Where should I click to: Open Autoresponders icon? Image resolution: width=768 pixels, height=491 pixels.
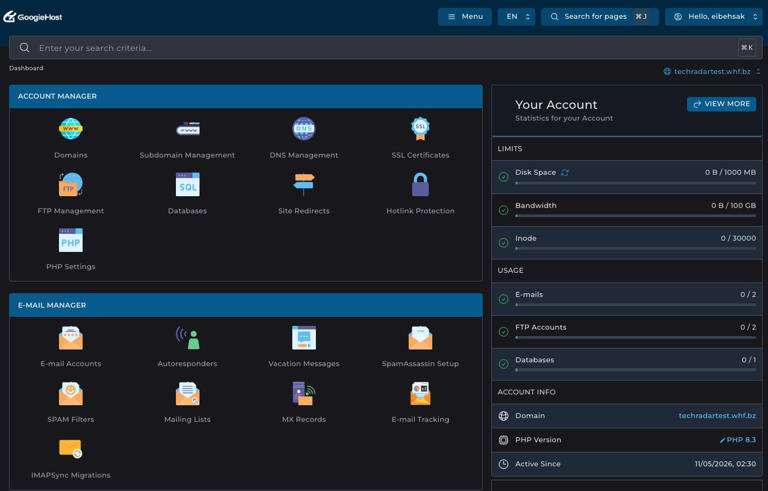(x=188, y=338)
